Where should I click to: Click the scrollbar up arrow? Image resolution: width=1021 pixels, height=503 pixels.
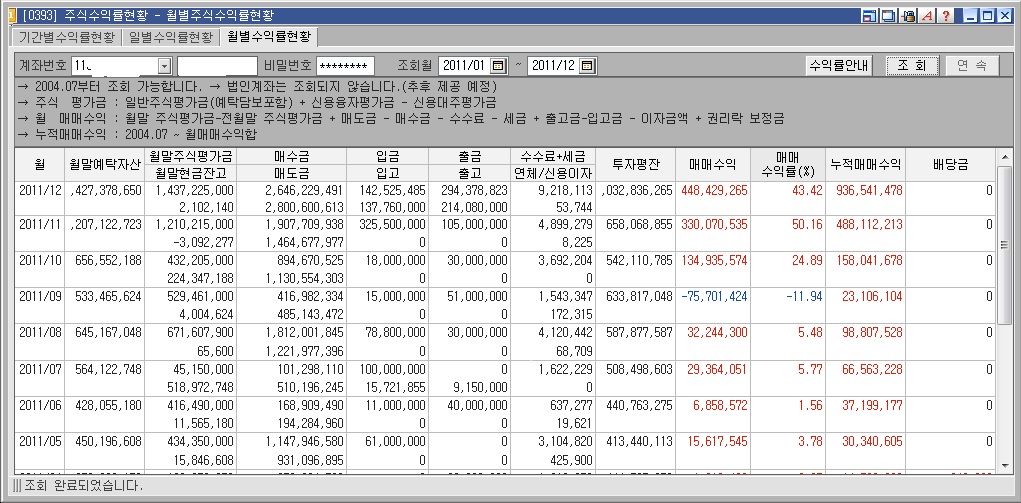1005,156
